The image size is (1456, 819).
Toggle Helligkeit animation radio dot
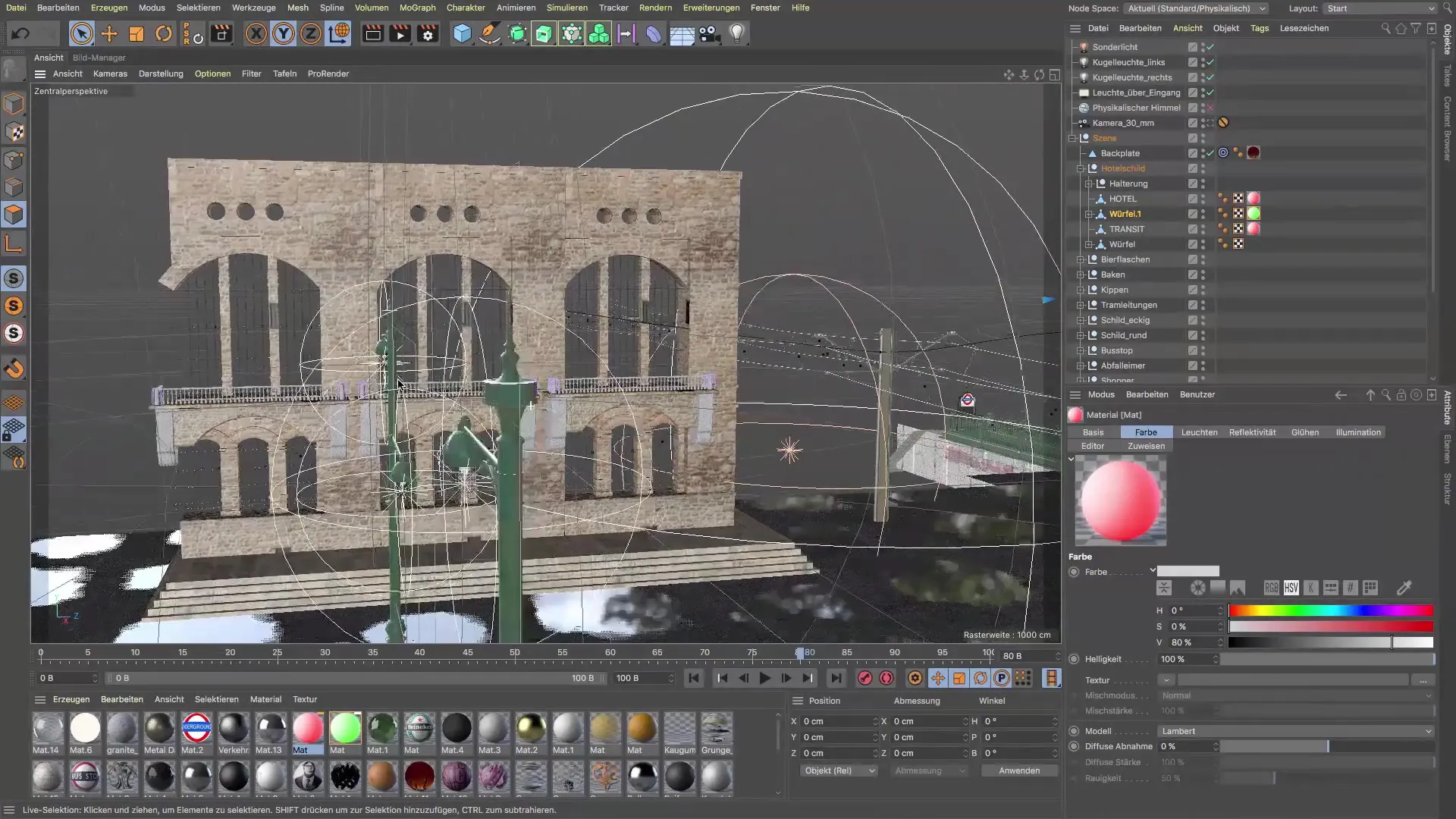pyautogui.click(x=1074, y=659)
